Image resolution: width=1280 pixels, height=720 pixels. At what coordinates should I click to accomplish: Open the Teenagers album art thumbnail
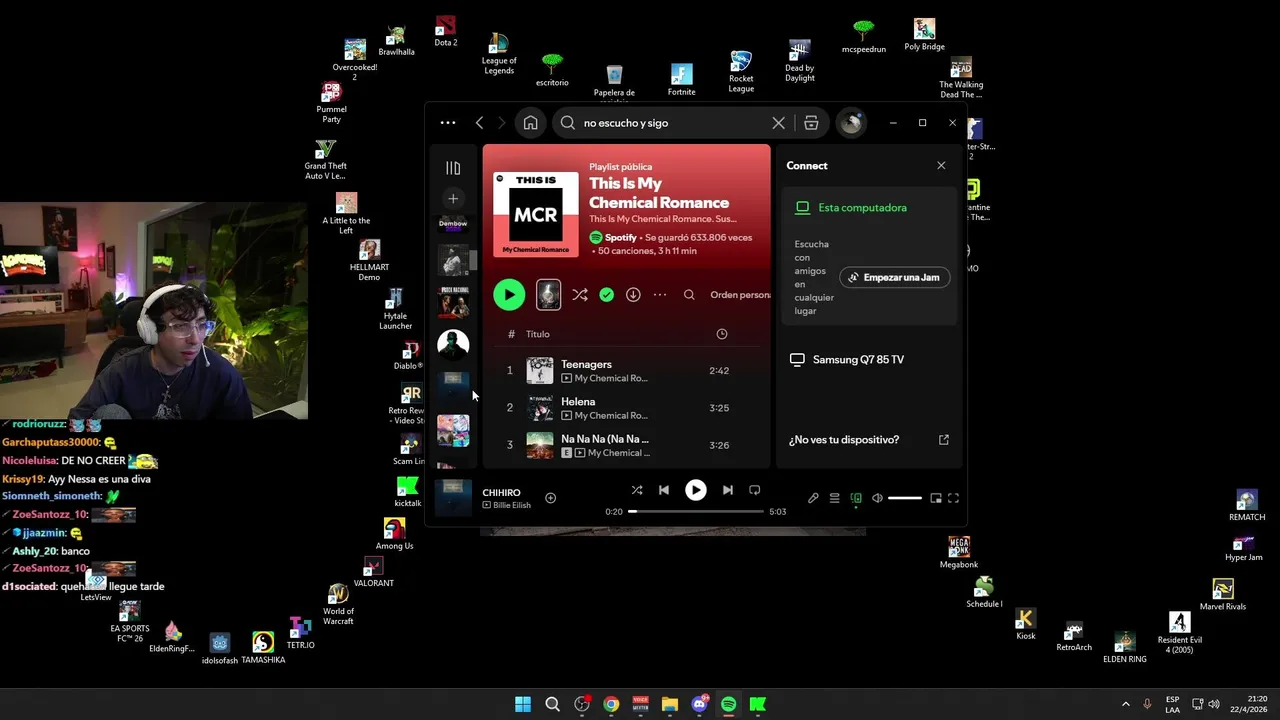[x=540, y=371]
